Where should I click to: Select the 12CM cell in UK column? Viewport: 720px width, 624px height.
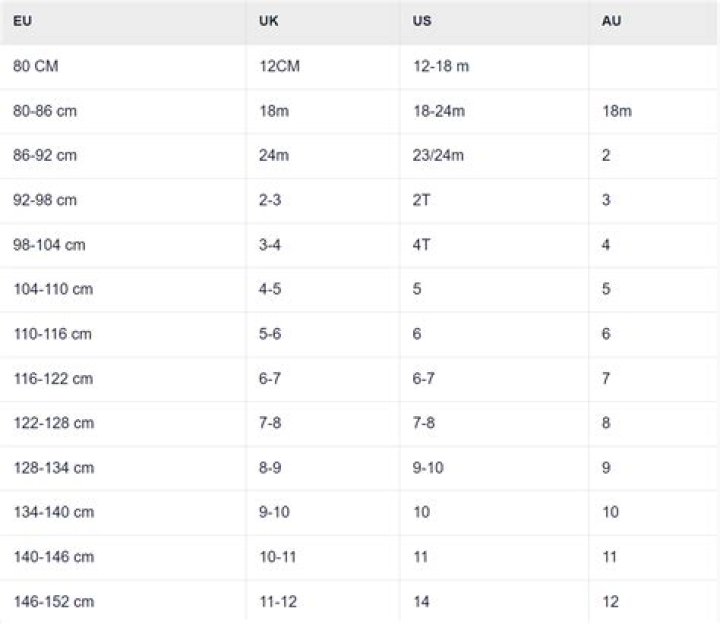click(279, 66)
